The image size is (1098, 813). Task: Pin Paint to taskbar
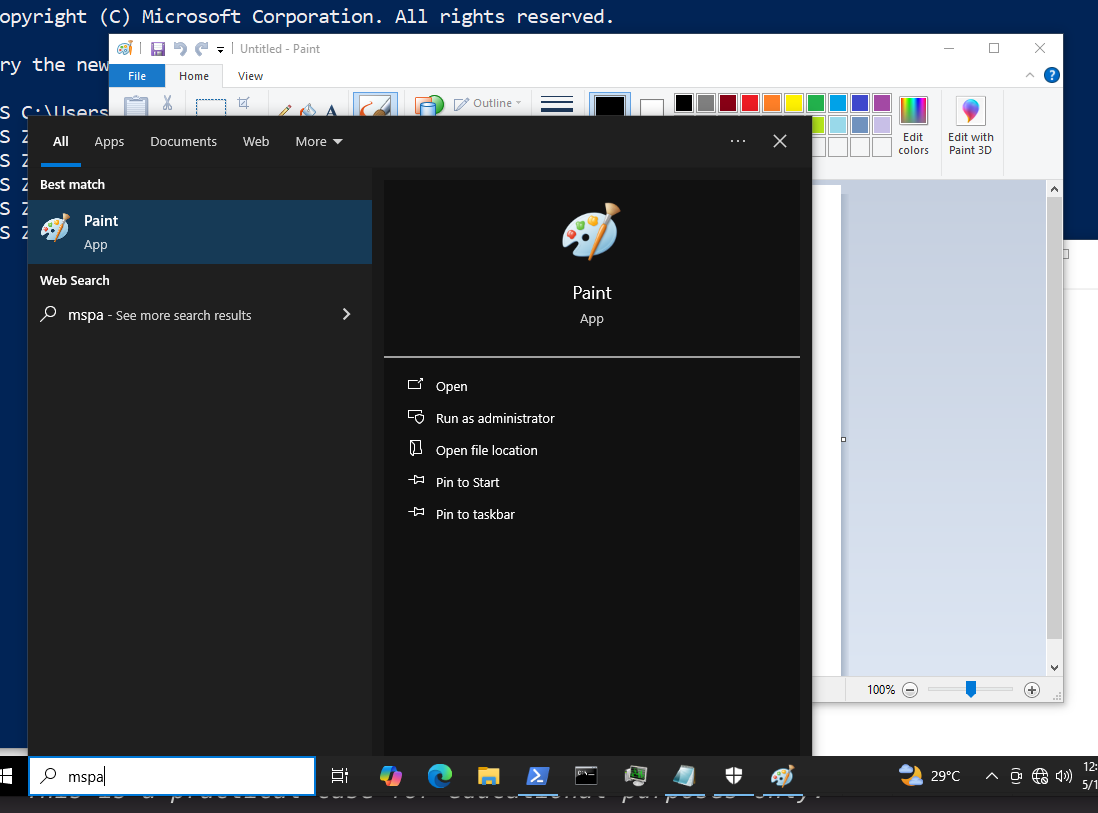tap(475, 514)
